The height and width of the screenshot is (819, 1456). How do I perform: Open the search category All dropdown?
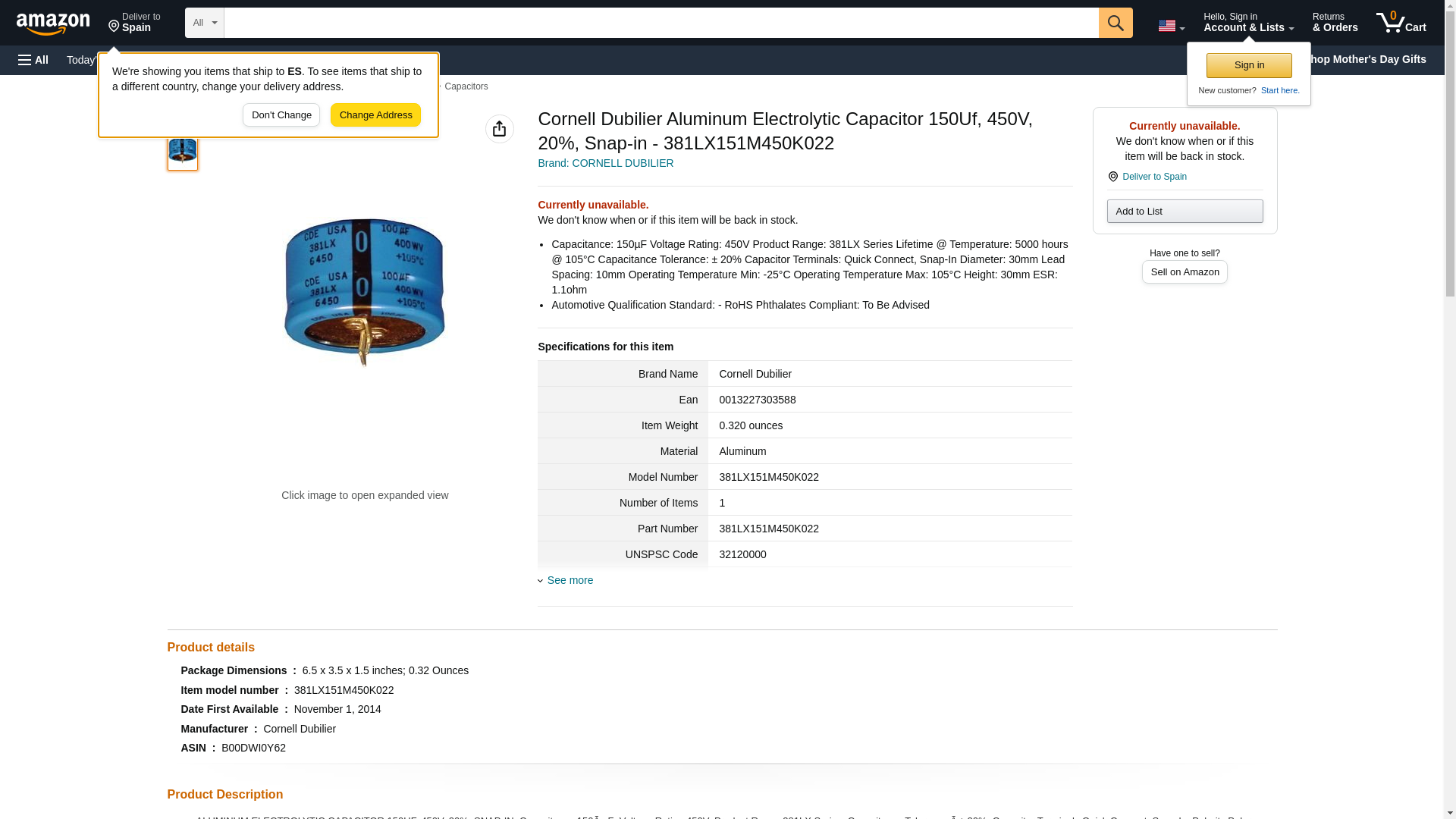204,23
